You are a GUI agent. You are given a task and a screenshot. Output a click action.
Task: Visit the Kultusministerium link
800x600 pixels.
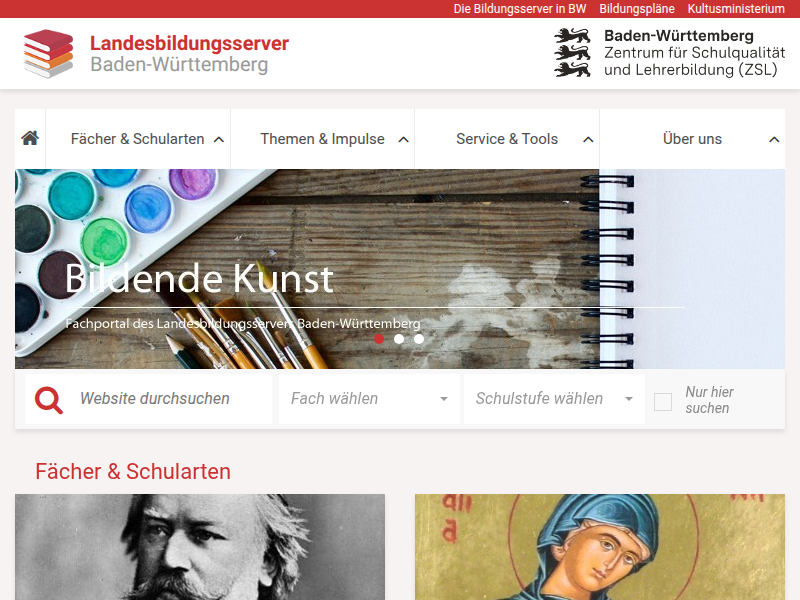(736, 9)
